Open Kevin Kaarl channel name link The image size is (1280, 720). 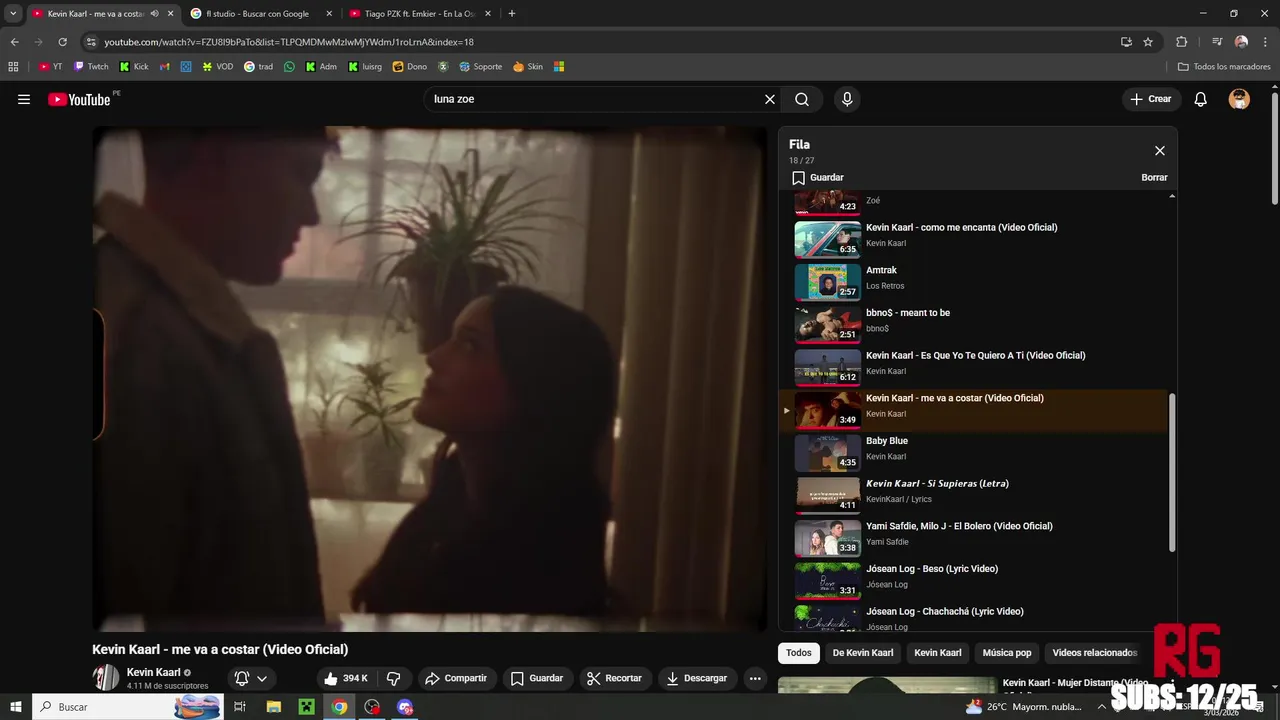tap(153, 673)
